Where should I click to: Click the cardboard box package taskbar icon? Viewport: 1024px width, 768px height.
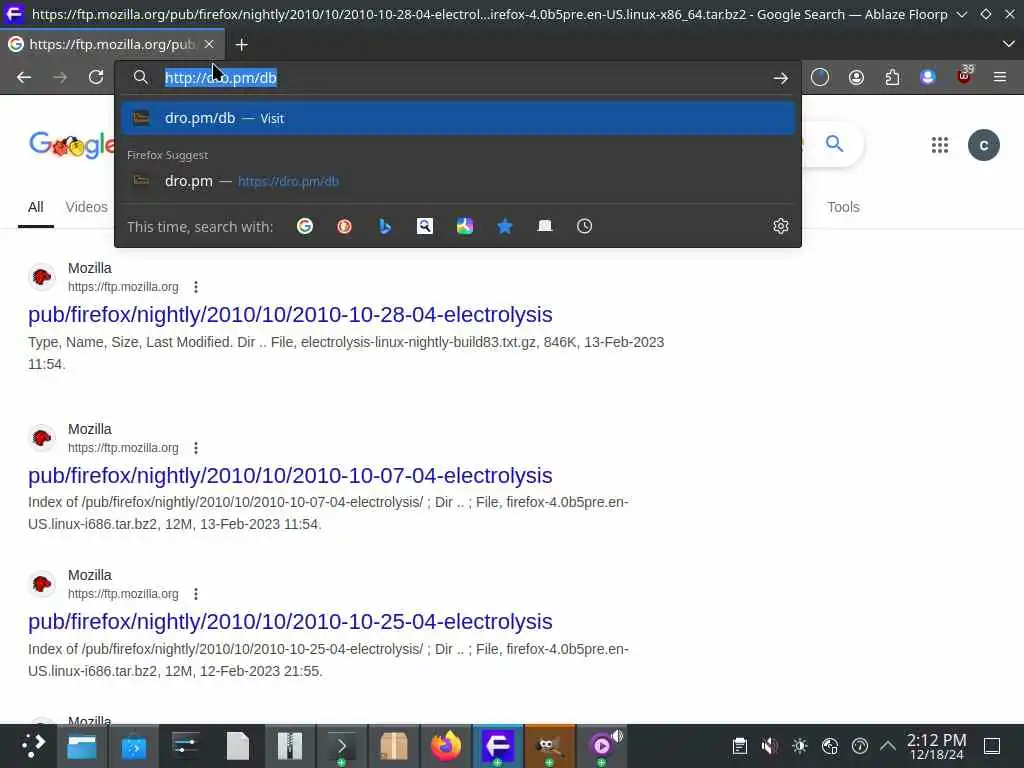(394, 746)
